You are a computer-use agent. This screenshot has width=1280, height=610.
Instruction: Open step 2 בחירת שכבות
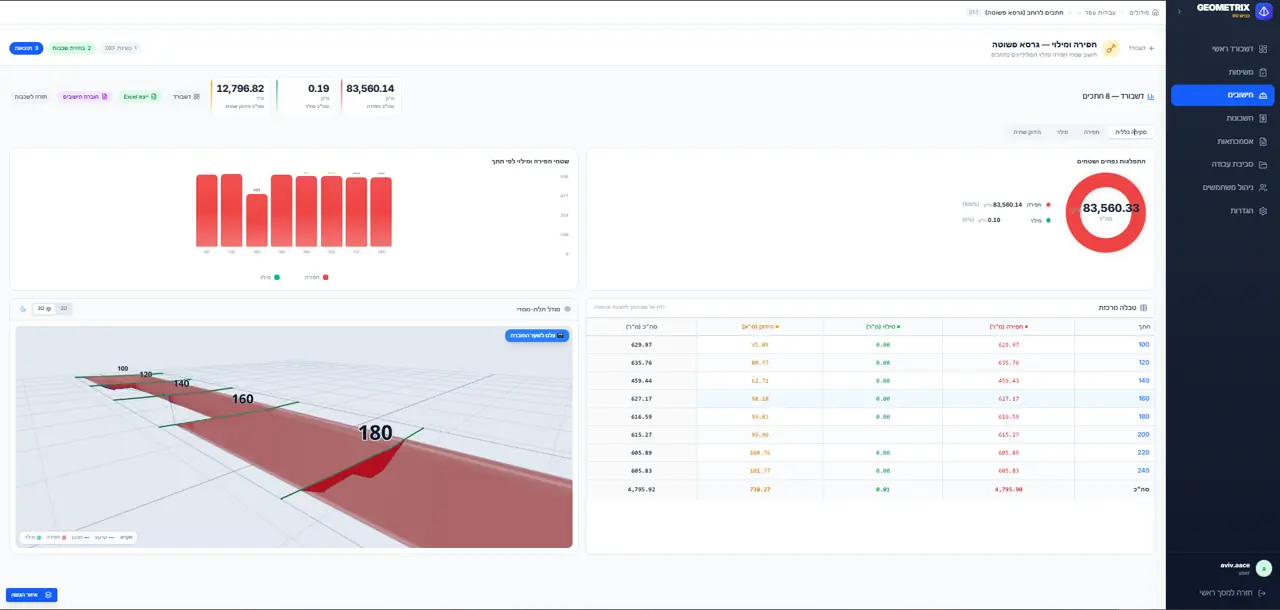[x=71, y=48]
